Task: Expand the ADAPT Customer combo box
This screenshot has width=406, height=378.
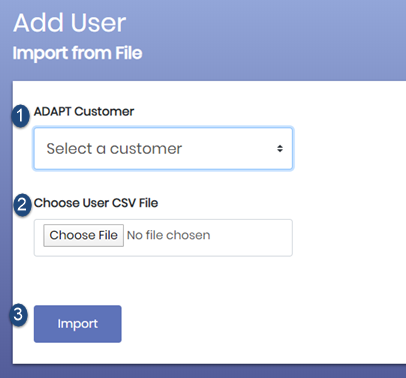Action: pos(163,149)
